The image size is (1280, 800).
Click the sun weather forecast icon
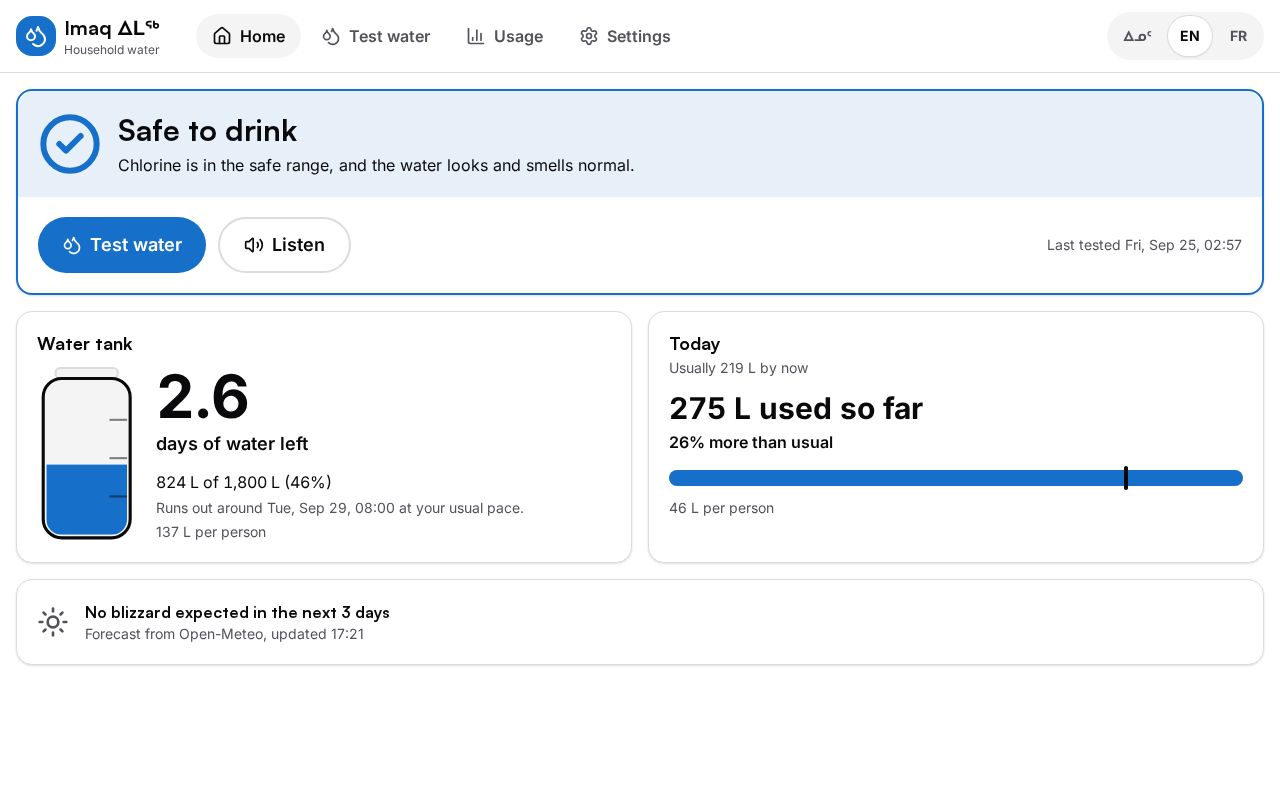coord(53,622)
